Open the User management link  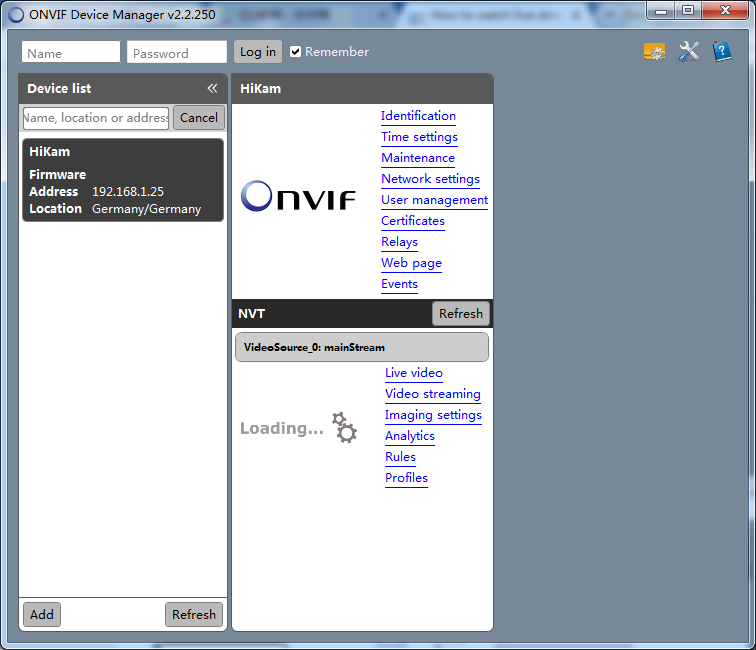pyautogui.click(x=434, y=200)
